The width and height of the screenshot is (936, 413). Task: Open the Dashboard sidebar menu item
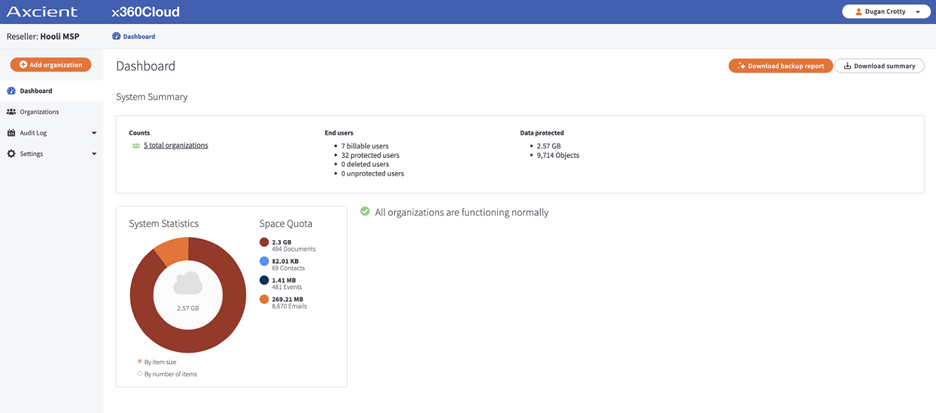coord(36,91)
